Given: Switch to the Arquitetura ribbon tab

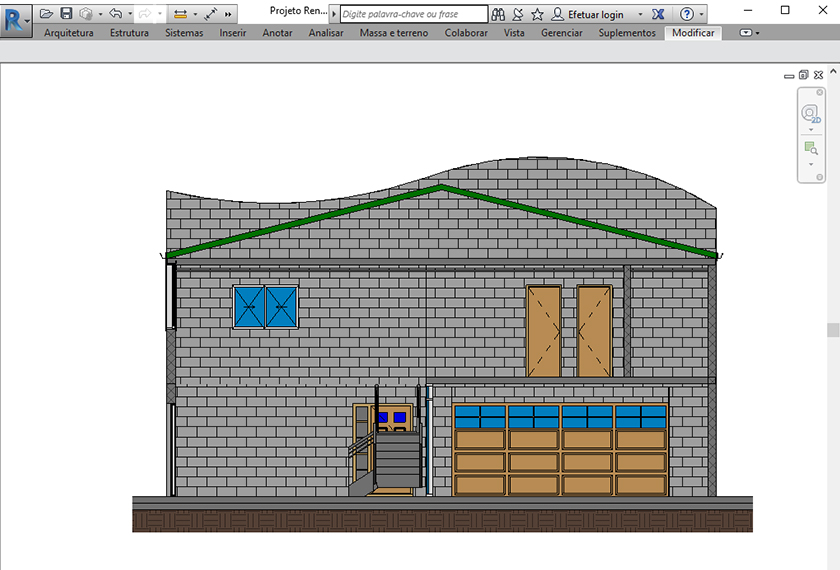Looking at the screenshot, I should [69, 33].
